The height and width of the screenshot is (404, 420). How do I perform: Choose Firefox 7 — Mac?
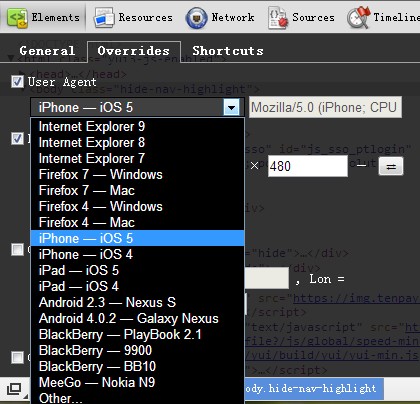[137, 191]
